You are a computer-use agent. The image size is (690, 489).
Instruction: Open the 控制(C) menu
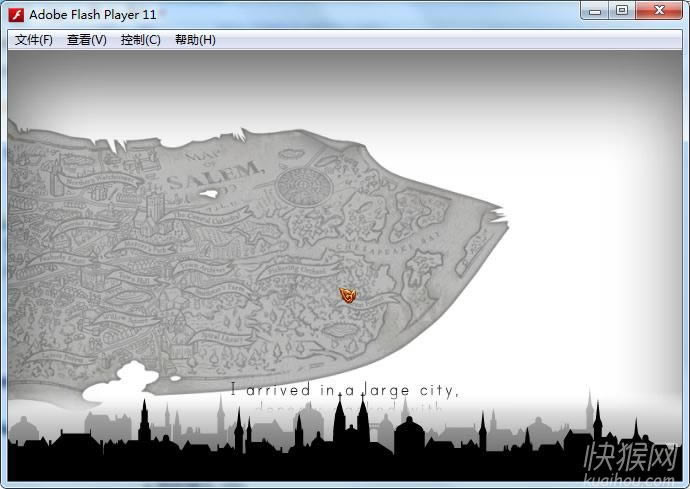[x=140, y=40]
